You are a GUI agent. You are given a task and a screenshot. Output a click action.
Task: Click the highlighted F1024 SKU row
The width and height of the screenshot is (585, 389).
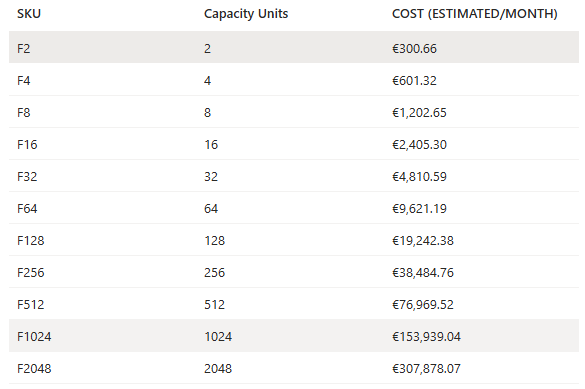tap(294, 336)
